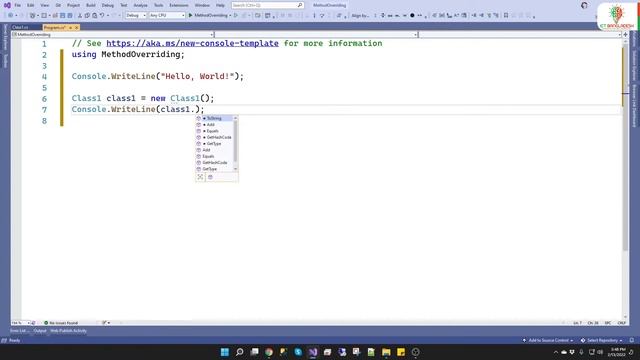Open Chrome from the taskbar

point(269,352)
